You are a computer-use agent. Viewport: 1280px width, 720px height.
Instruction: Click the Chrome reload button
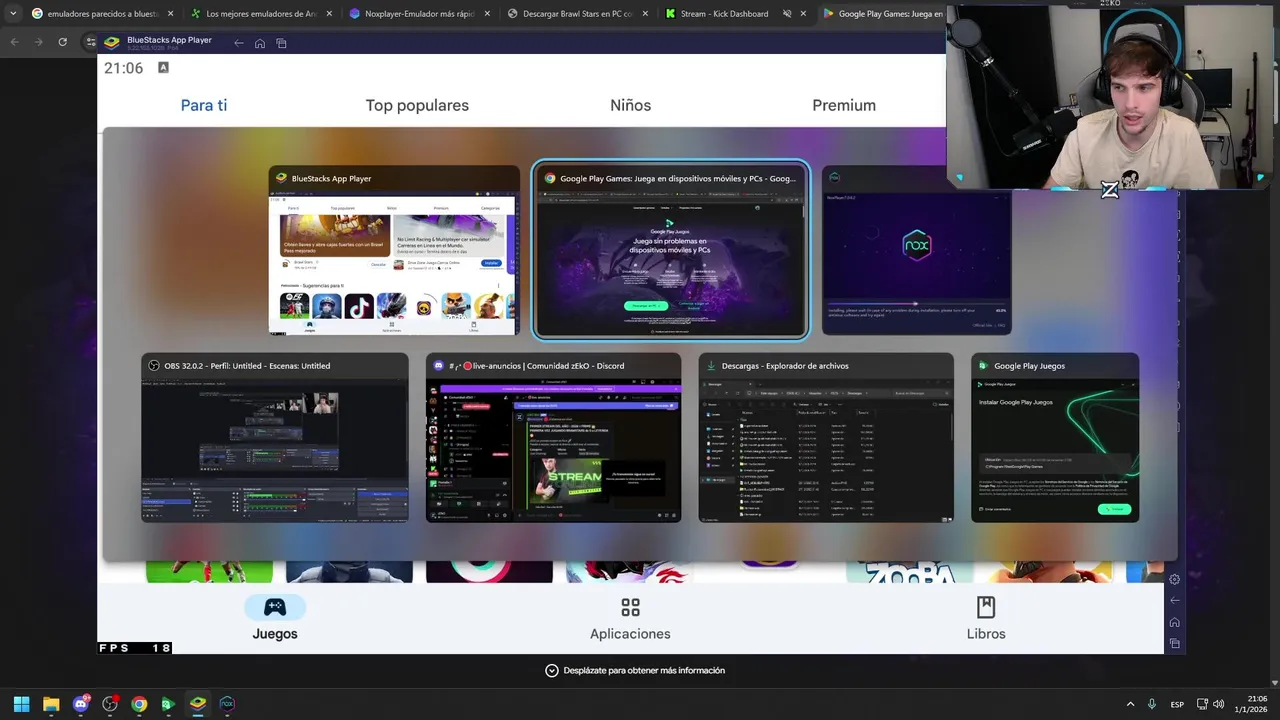(62, 42)
